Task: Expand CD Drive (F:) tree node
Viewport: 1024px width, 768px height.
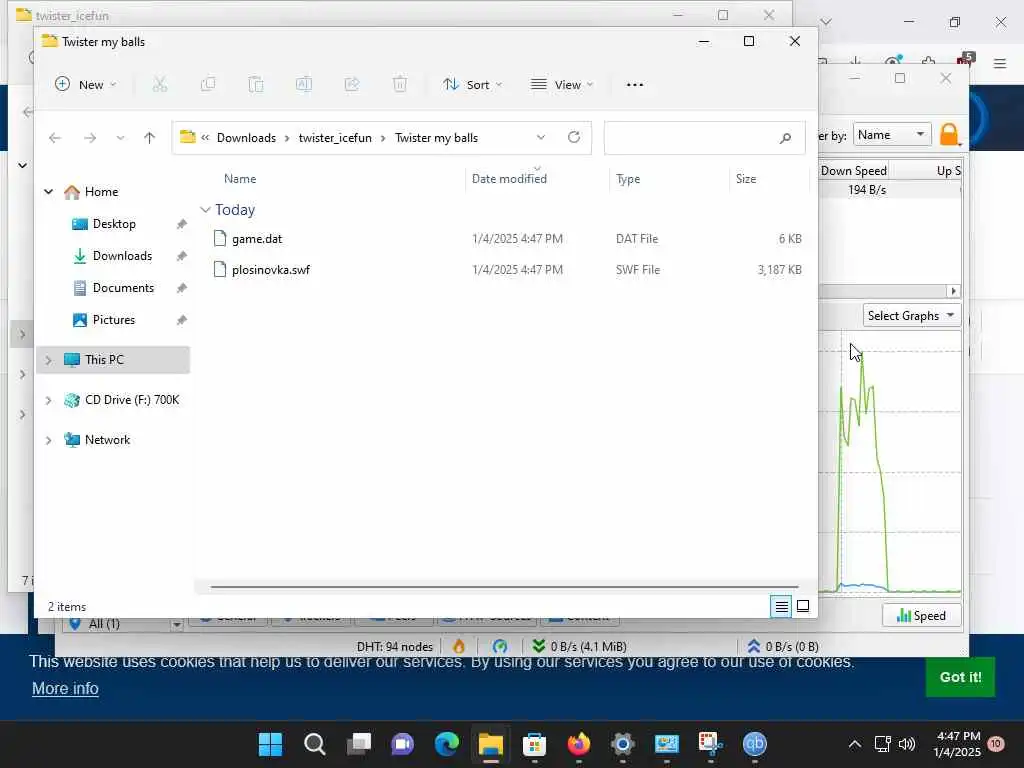Action: [48, 400]
